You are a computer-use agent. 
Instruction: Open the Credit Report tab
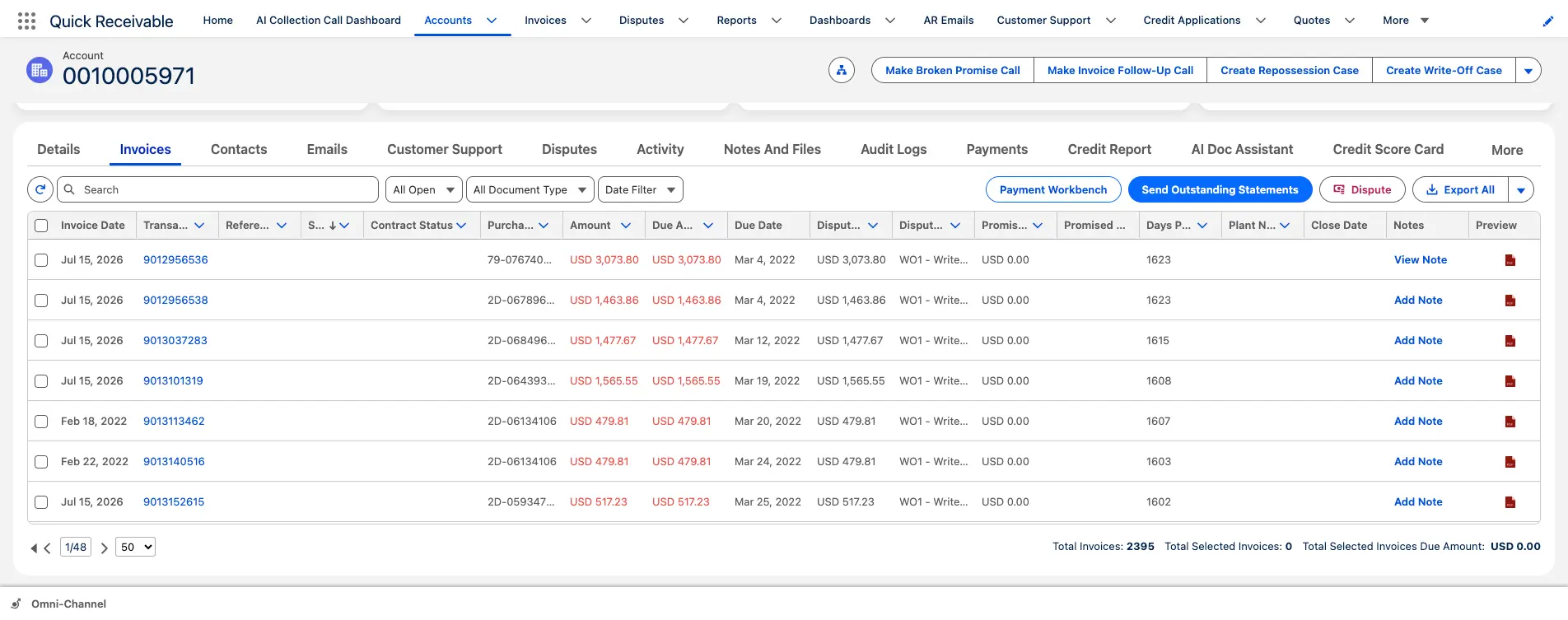[x=1109, y=150]
